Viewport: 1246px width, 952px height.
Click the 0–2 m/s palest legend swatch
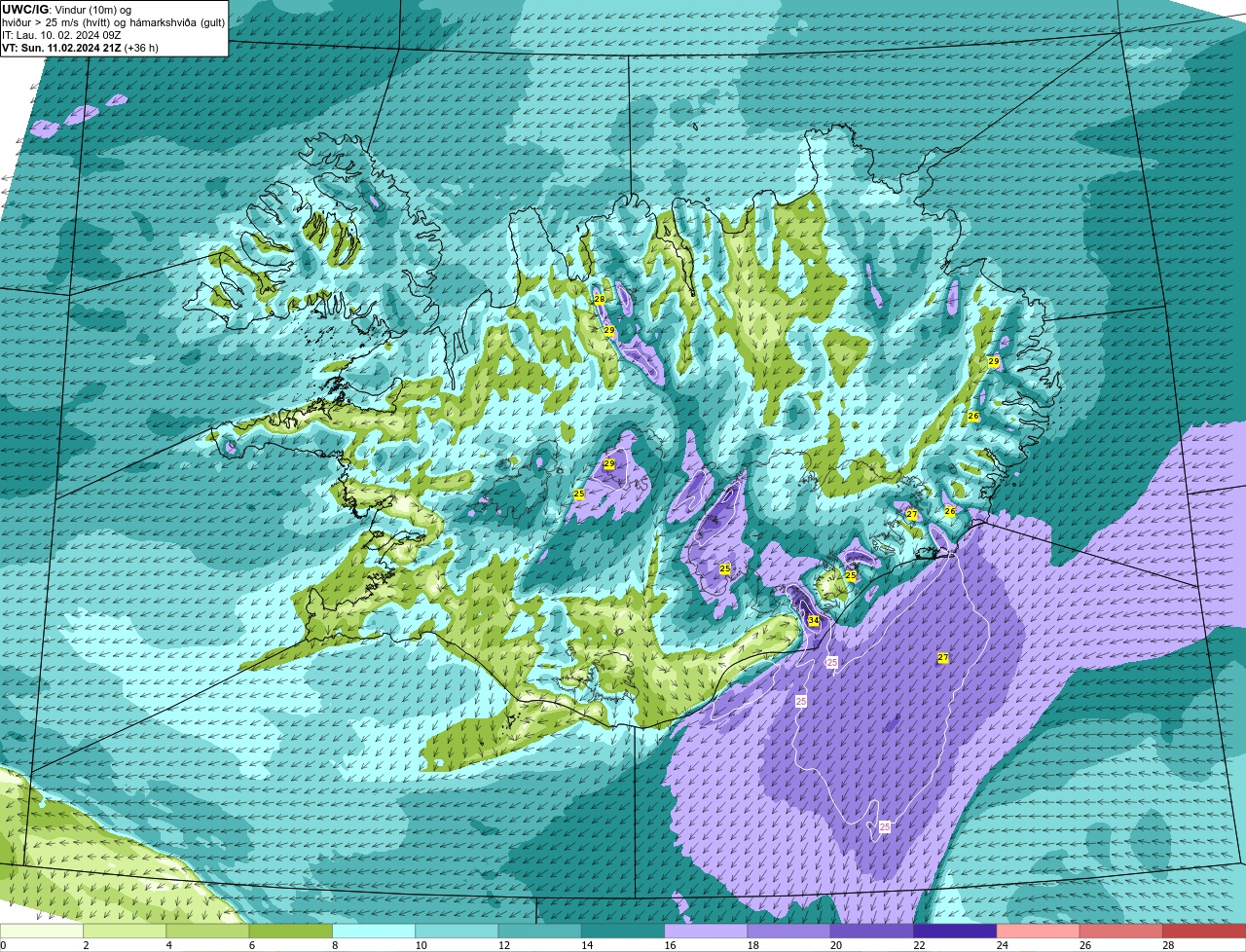click(42, 932)
